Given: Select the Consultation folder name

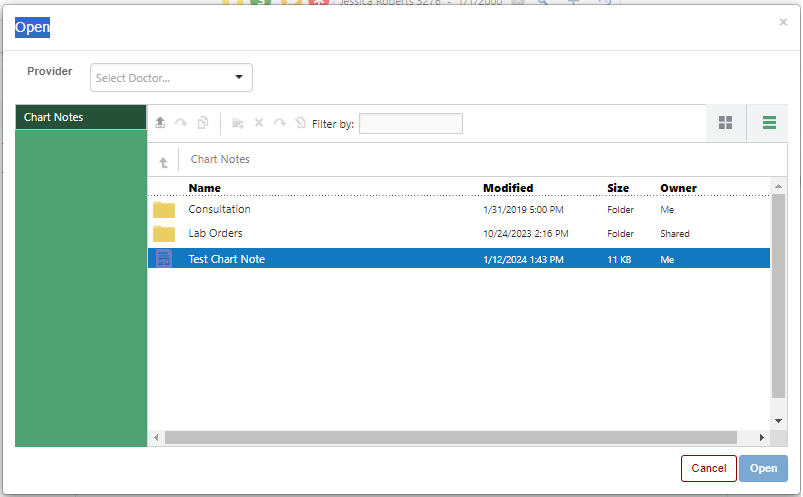Looking at the screenshot, I should 219,209.
